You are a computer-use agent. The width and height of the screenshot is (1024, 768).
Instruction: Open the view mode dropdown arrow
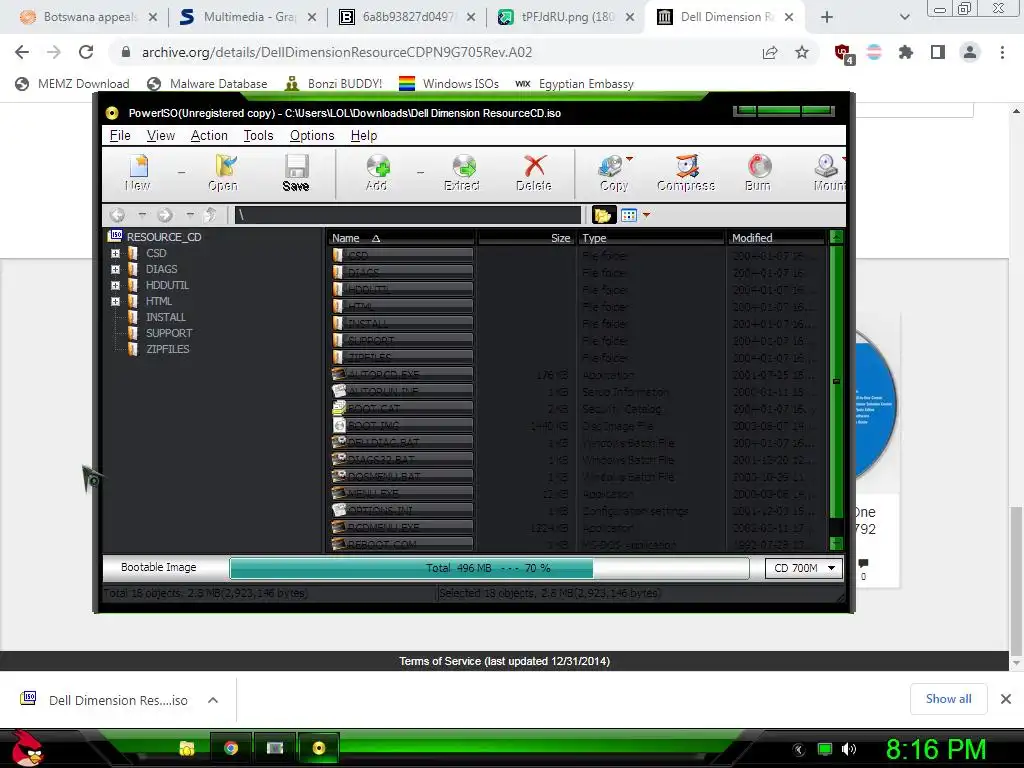click(x=647, y=215)
